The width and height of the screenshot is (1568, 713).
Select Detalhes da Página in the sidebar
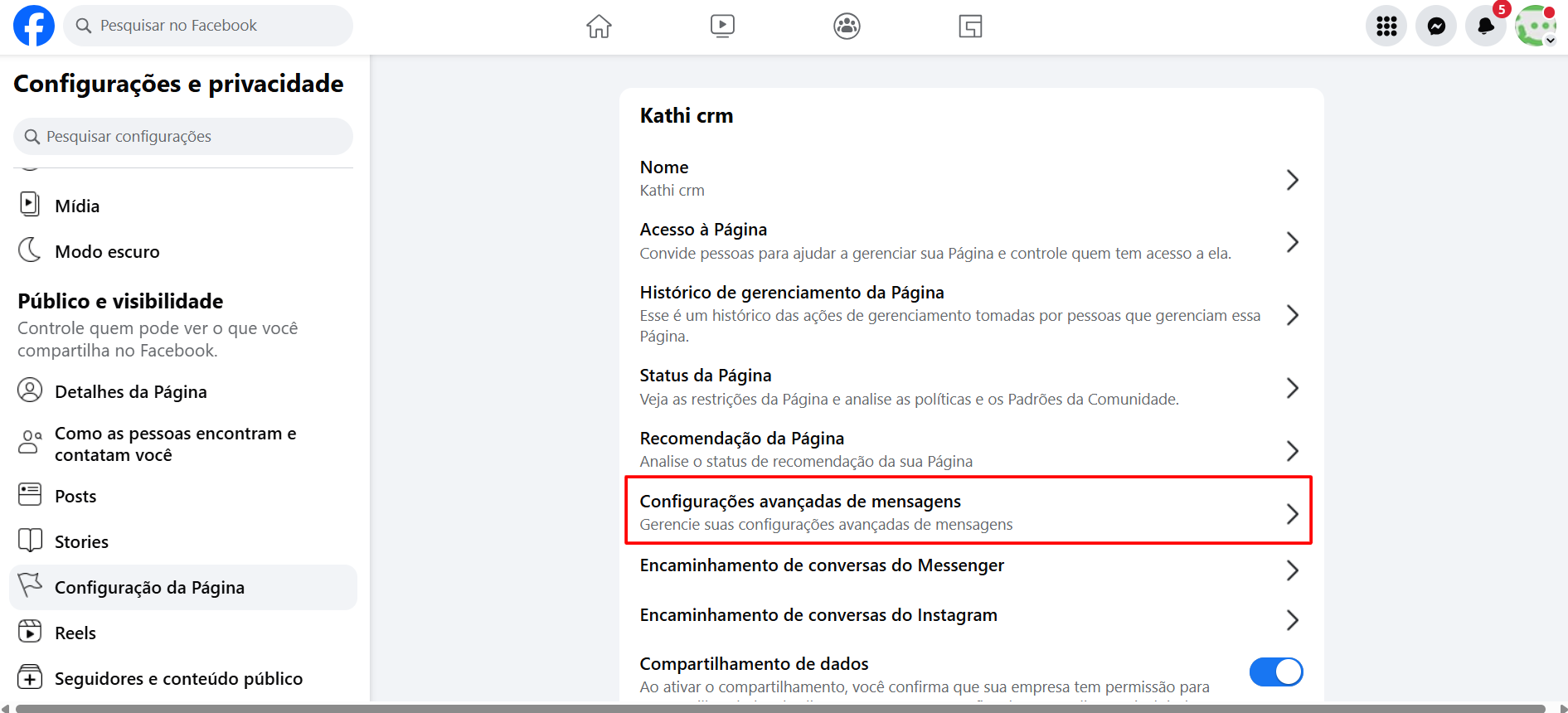point(130,392)
